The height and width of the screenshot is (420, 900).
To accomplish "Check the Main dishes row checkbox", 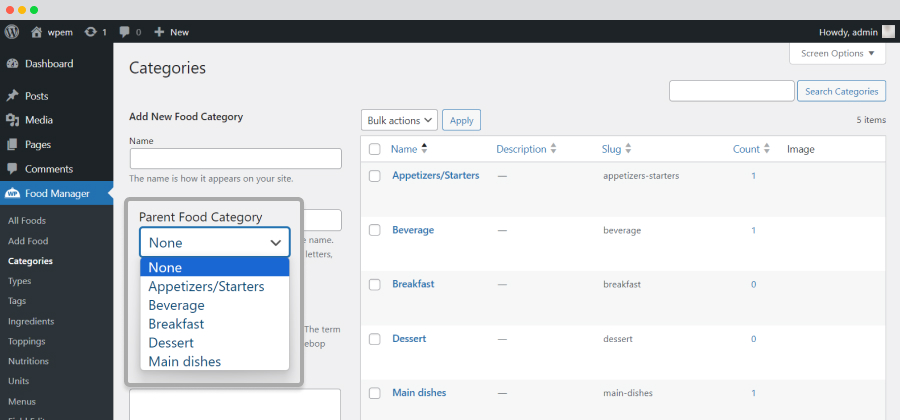I will [x=375, y=393].
